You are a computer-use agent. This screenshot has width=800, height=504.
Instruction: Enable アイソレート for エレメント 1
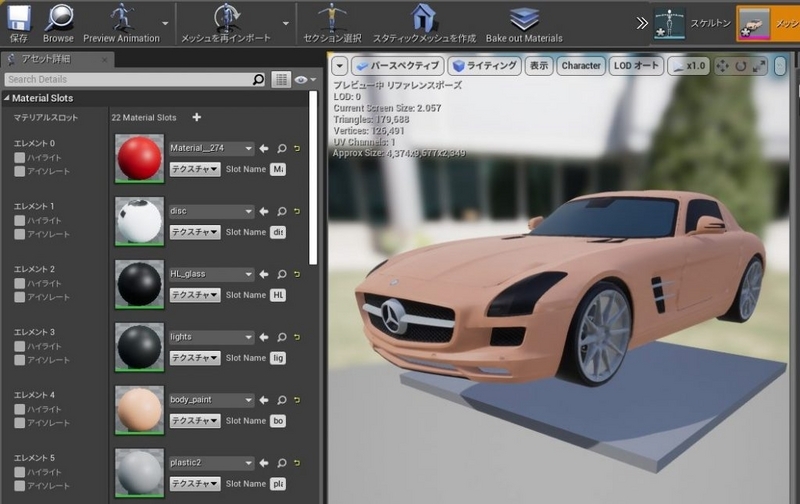point(19,234)
